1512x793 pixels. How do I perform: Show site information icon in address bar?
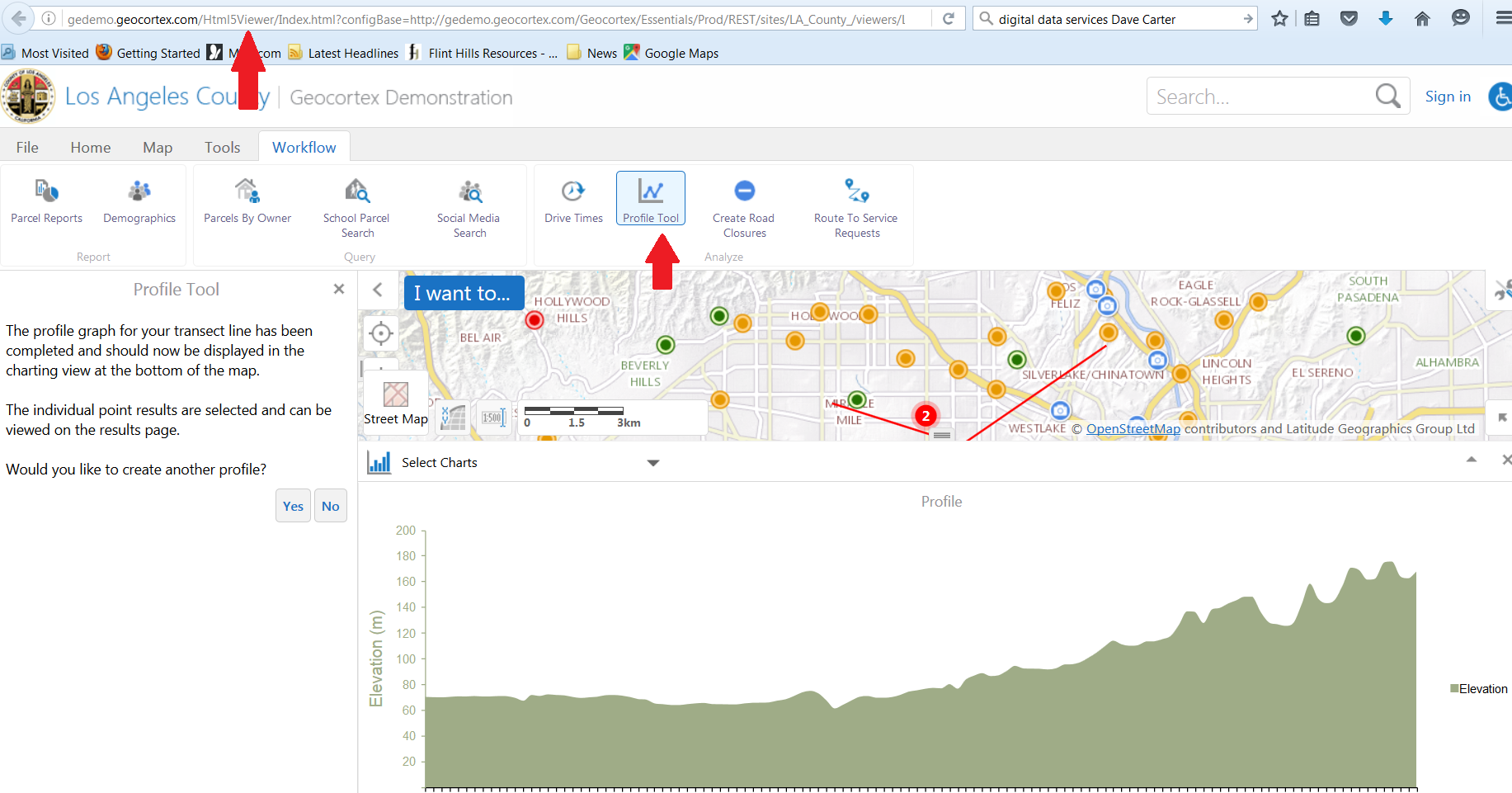49,18
